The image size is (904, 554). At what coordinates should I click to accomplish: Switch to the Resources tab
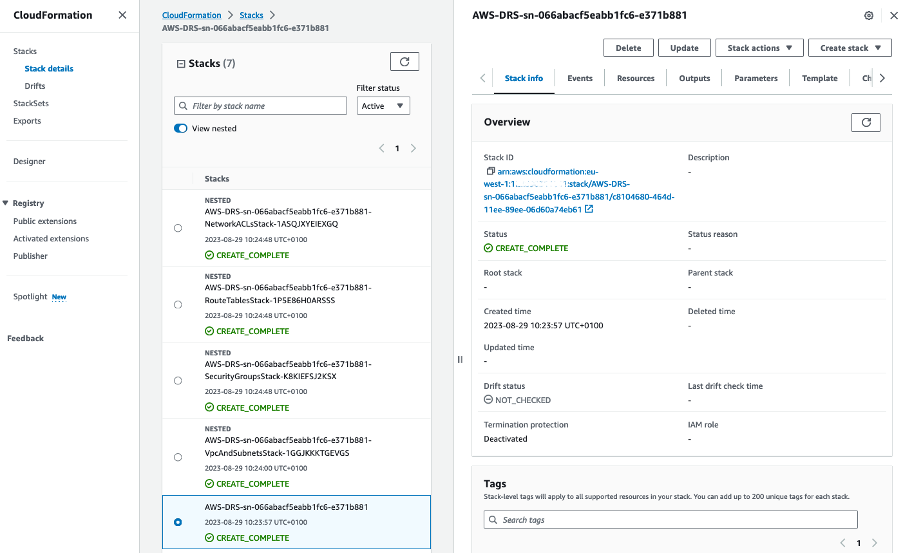(635, 78)
